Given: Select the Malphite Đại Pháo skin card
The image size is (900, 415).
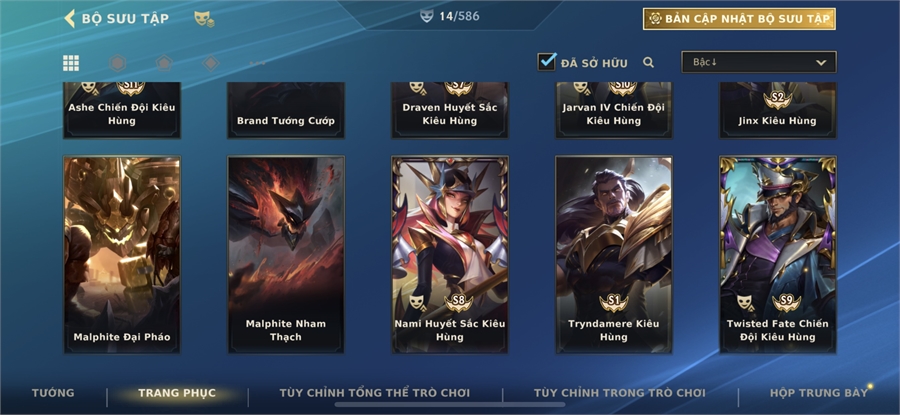Looking at the screenshot, I should click(122, 255).
